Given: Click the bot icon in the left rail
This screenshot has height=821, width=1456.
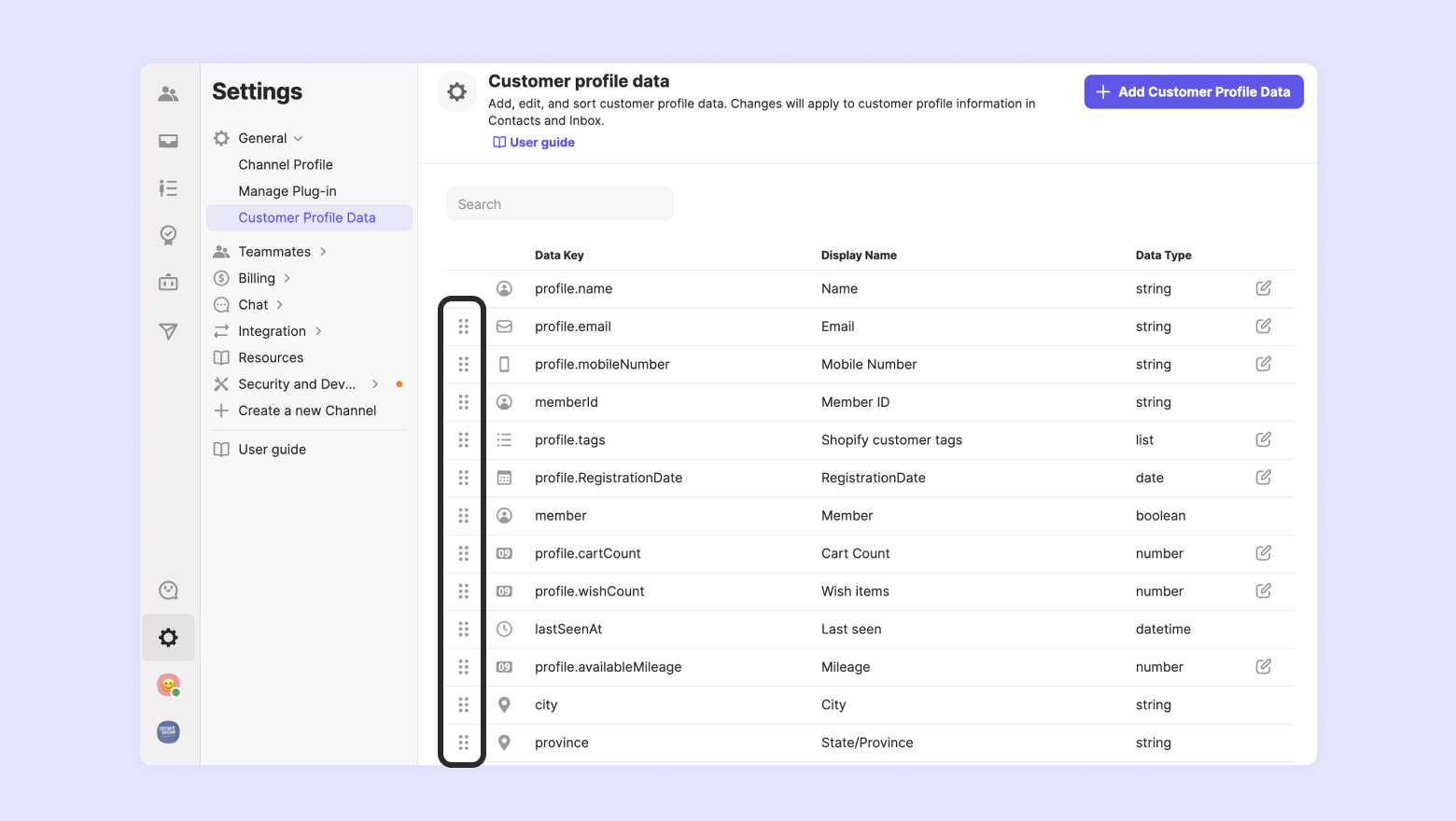Looking at the screenshot, I should 168,283.
